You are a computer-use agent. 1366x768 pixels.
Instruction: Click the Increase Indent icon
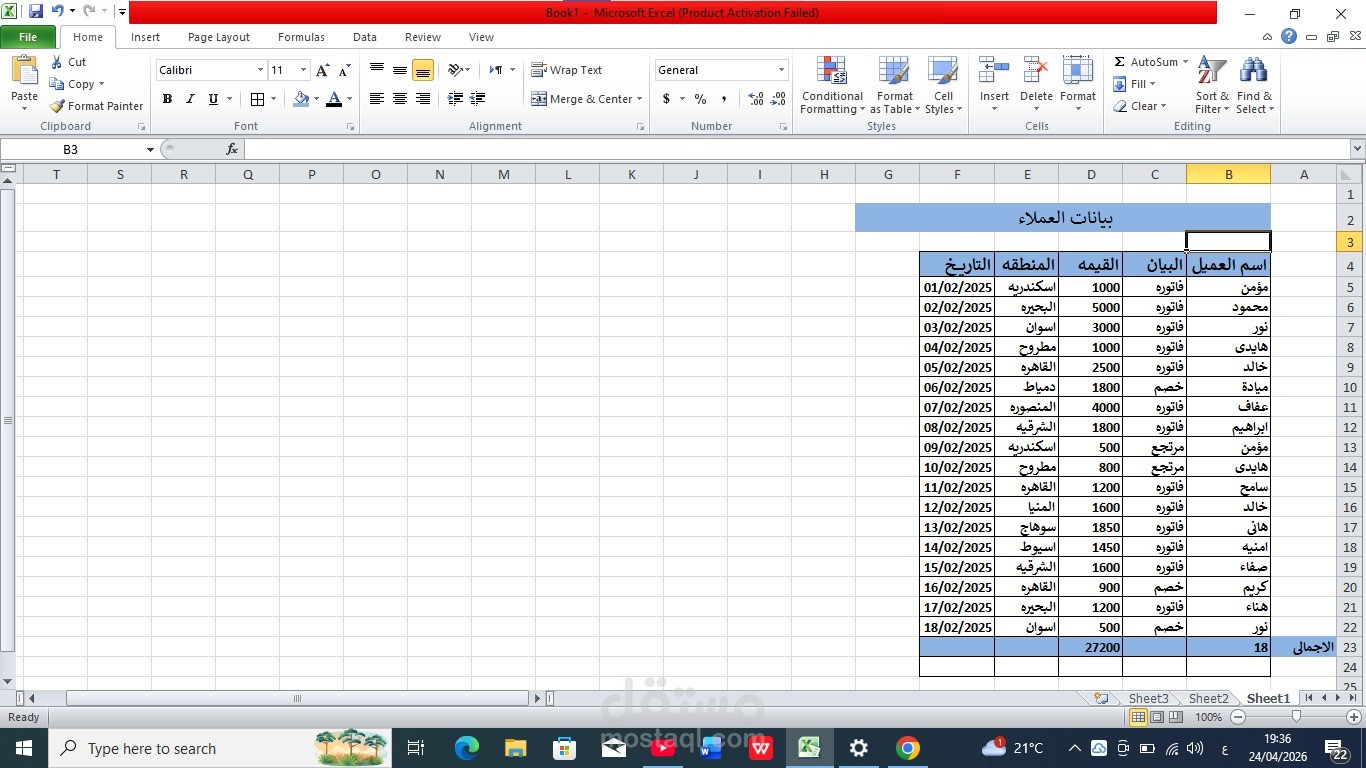point(477,99)
